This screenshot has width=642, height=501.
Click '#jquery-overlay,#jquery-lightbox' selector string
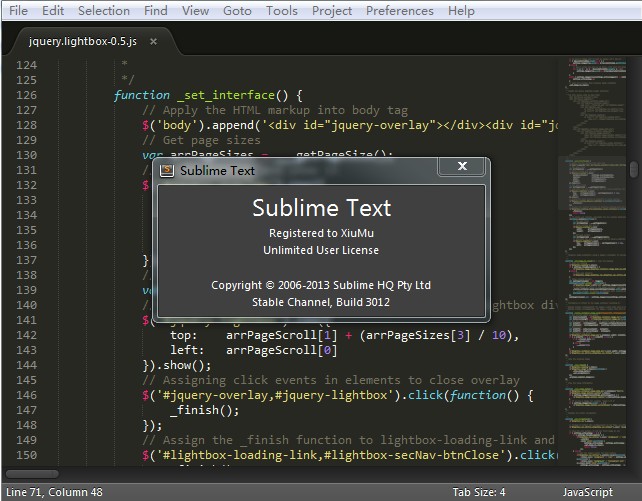[275, 395]
